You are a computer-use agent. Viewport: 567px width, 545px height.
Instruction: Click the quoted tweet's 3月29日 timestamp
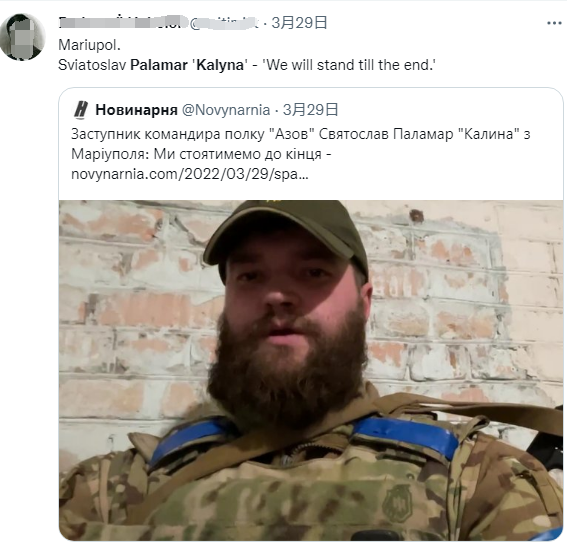[x=311, y=110]
